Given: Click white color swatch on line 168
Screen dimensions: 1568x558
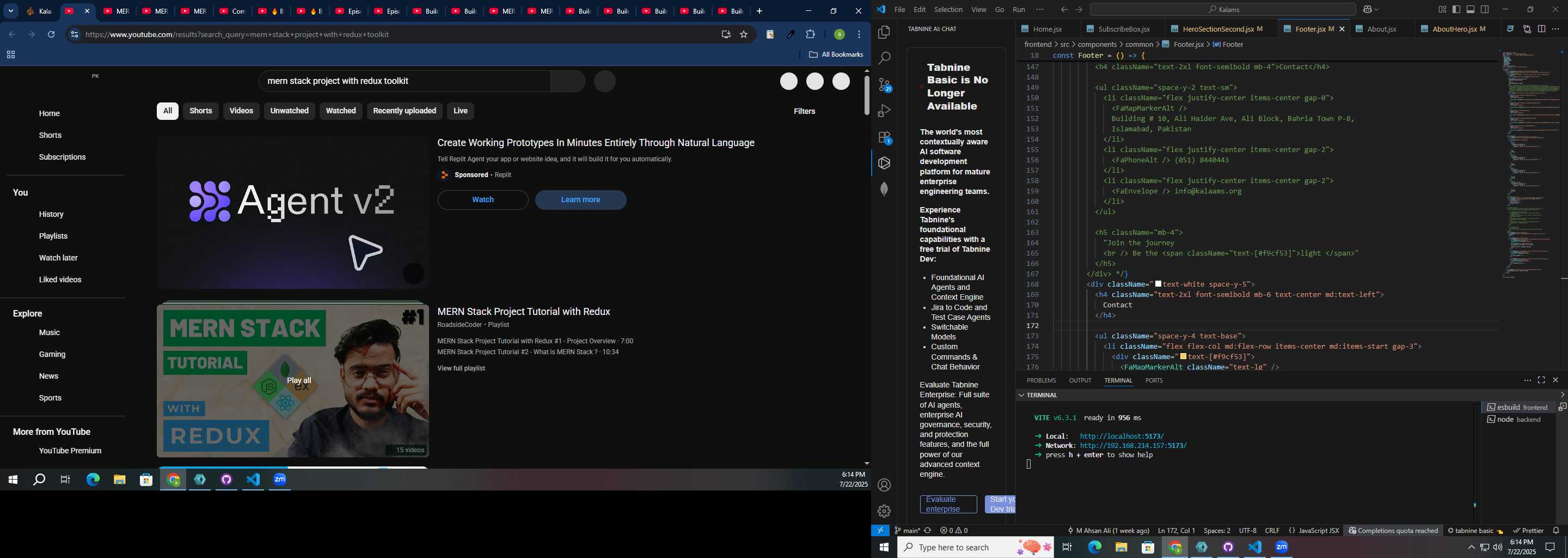Looking at the screenshot, I should [1159, 284].
